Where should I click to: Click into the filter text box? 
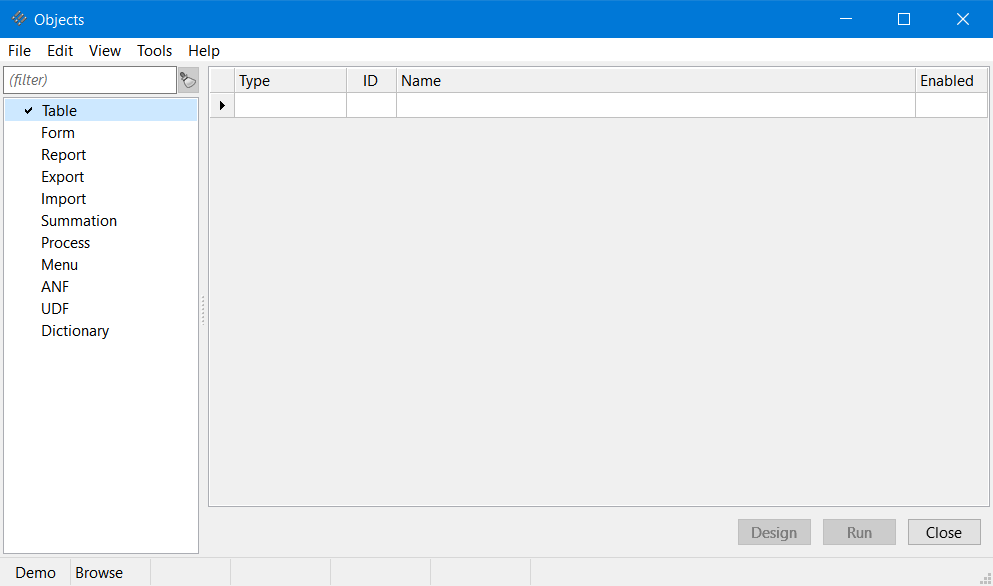click(x=90, y=80)
